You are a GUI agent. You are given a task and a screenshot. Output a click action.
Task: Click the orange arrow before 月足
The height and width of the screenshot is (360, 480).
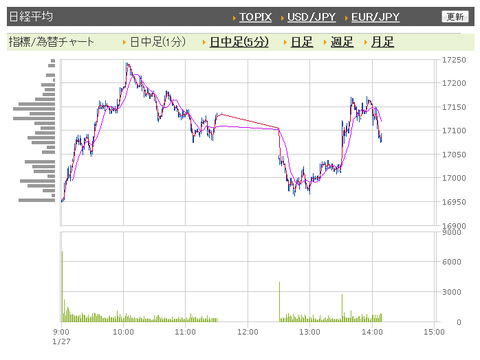click(366, 43)
